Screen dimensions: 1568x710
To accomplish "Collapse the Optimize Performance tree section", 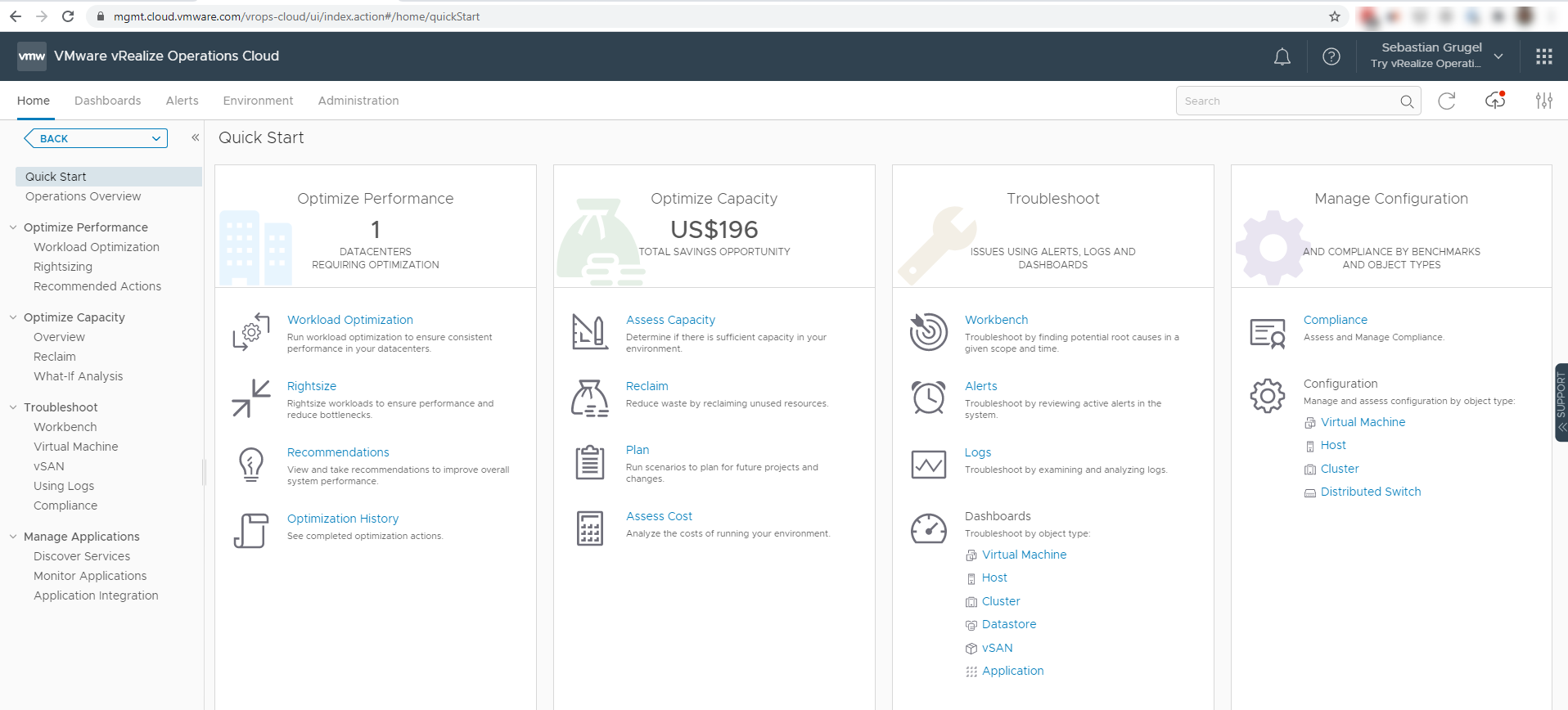I will (x=13, y=227).
